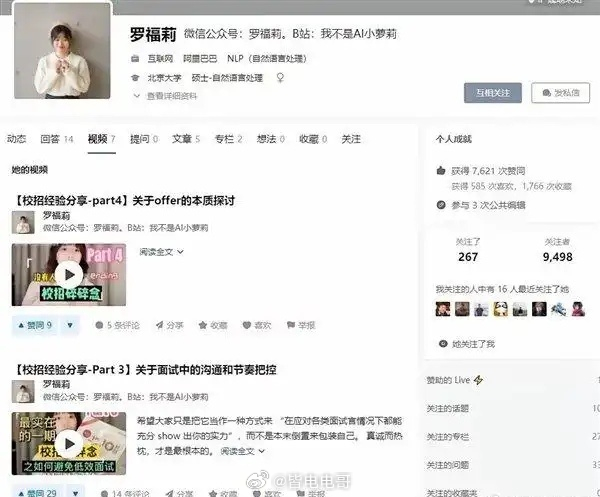Click the gender symbol icon in profile
The image size is (600, 497).
pos(280,78)
